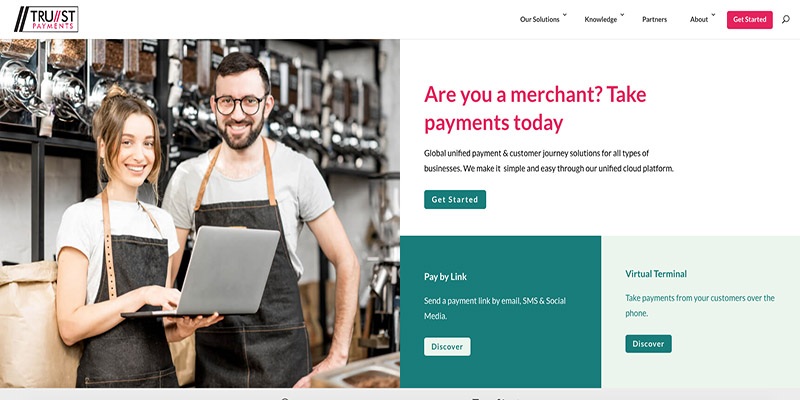Image resolution: width=800 pixels, height=400 pixels.
Task: Open the Our Solutions menu
Action: tap(540, 19)
